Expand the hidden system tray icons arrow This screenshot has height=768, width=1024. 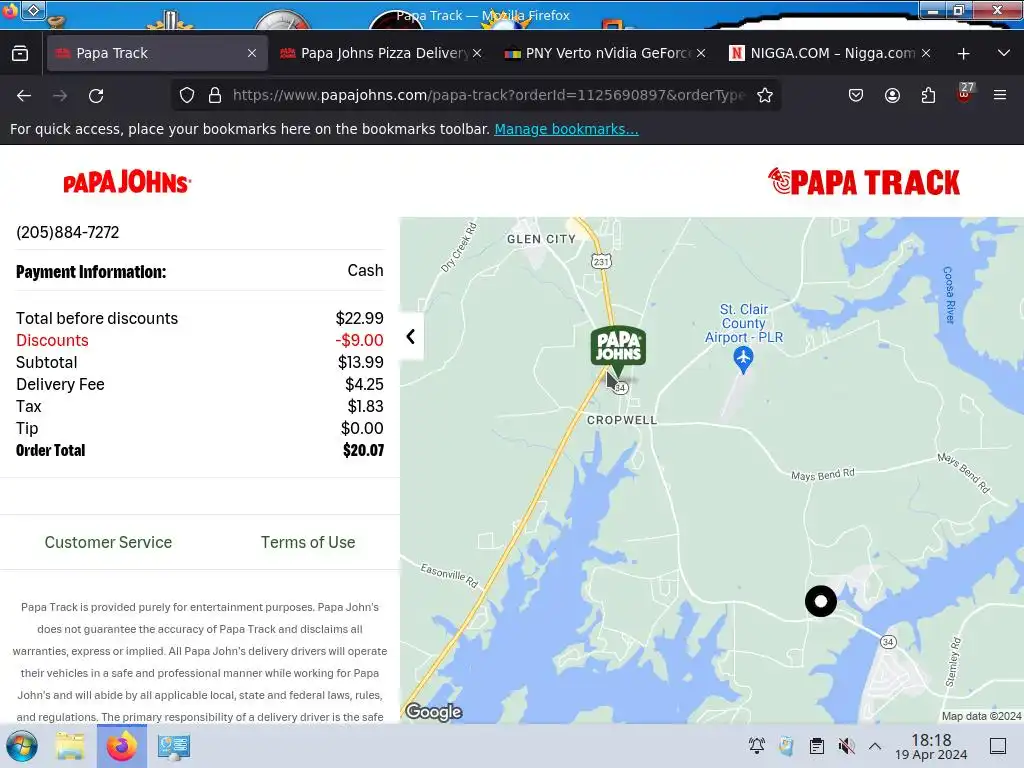[x=875, y=746]
